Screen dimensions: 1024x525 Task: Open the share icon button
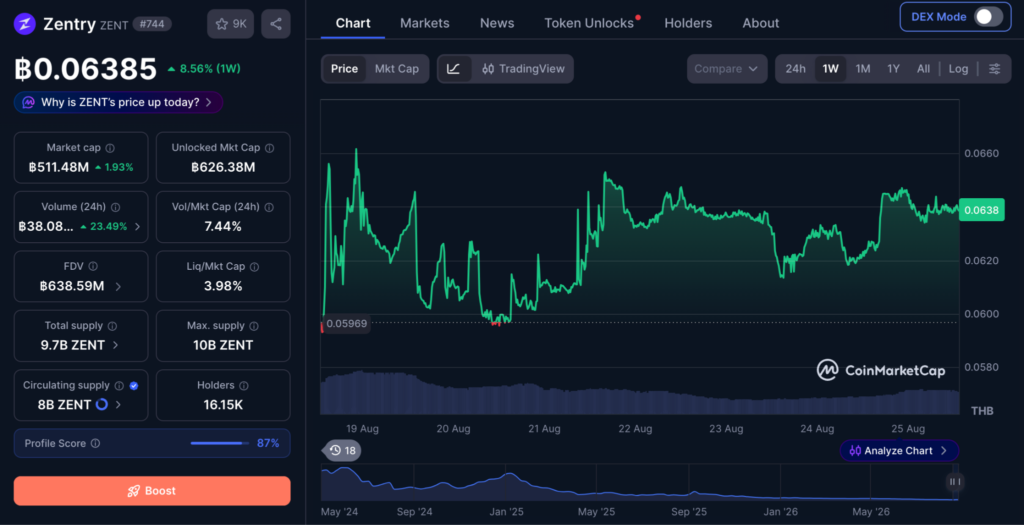(276, 24)
